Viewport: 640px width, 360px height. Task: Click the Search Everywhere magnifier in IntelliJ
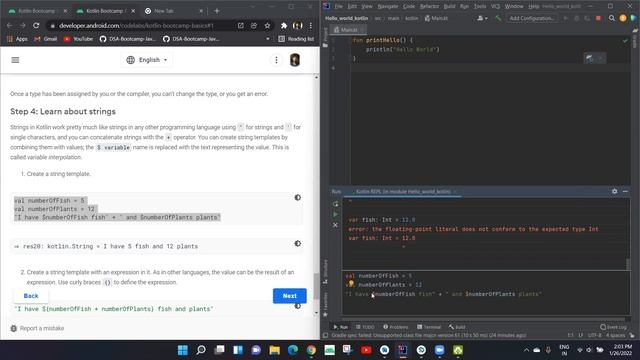click(611, 18)
